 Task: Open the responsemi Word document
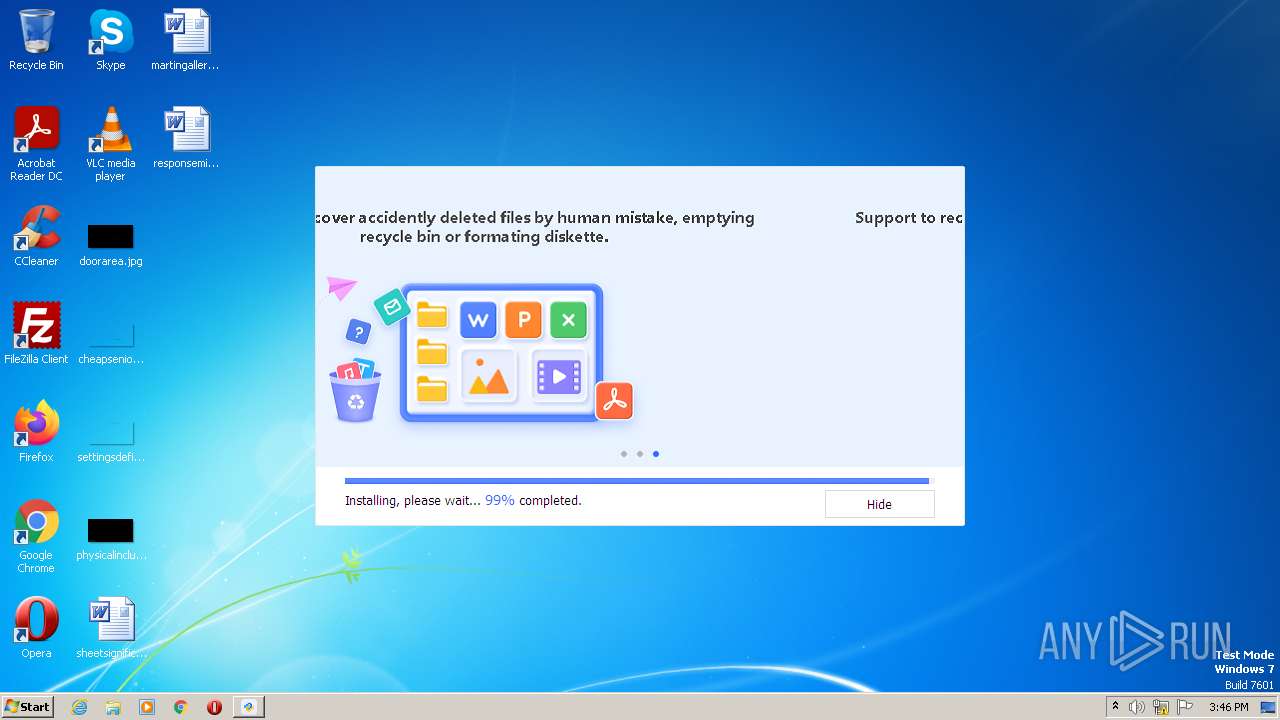pyautogui.click(x=185, y=138)
